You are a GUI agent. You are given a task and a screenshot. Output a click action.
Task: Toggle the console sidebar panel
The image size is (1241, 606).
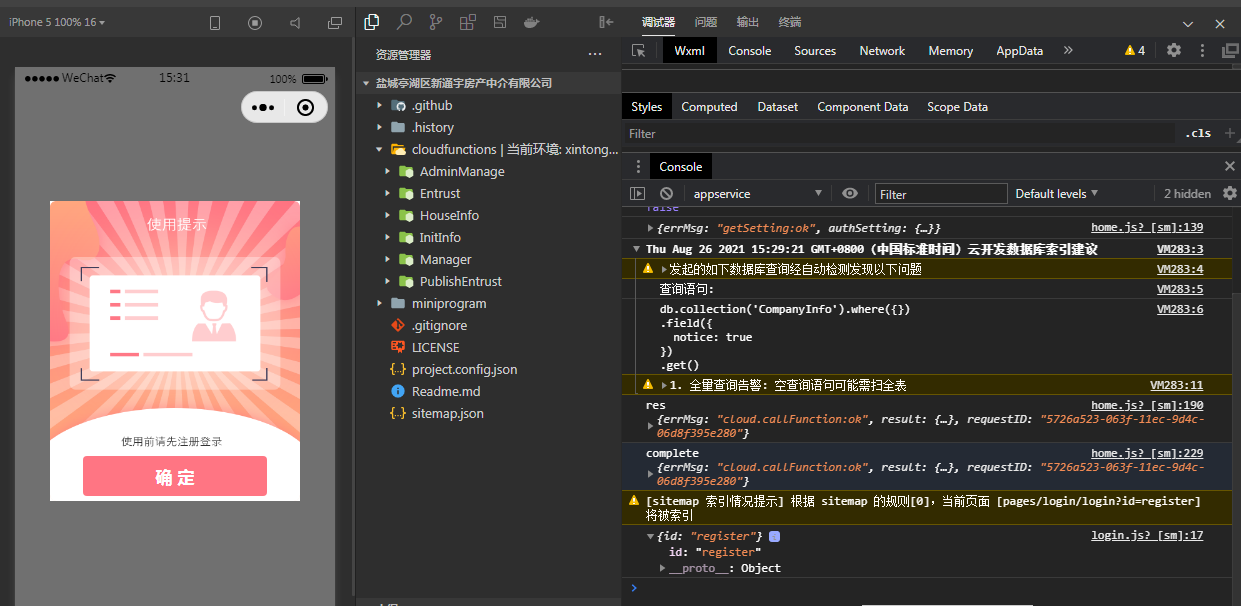[637, 193]
